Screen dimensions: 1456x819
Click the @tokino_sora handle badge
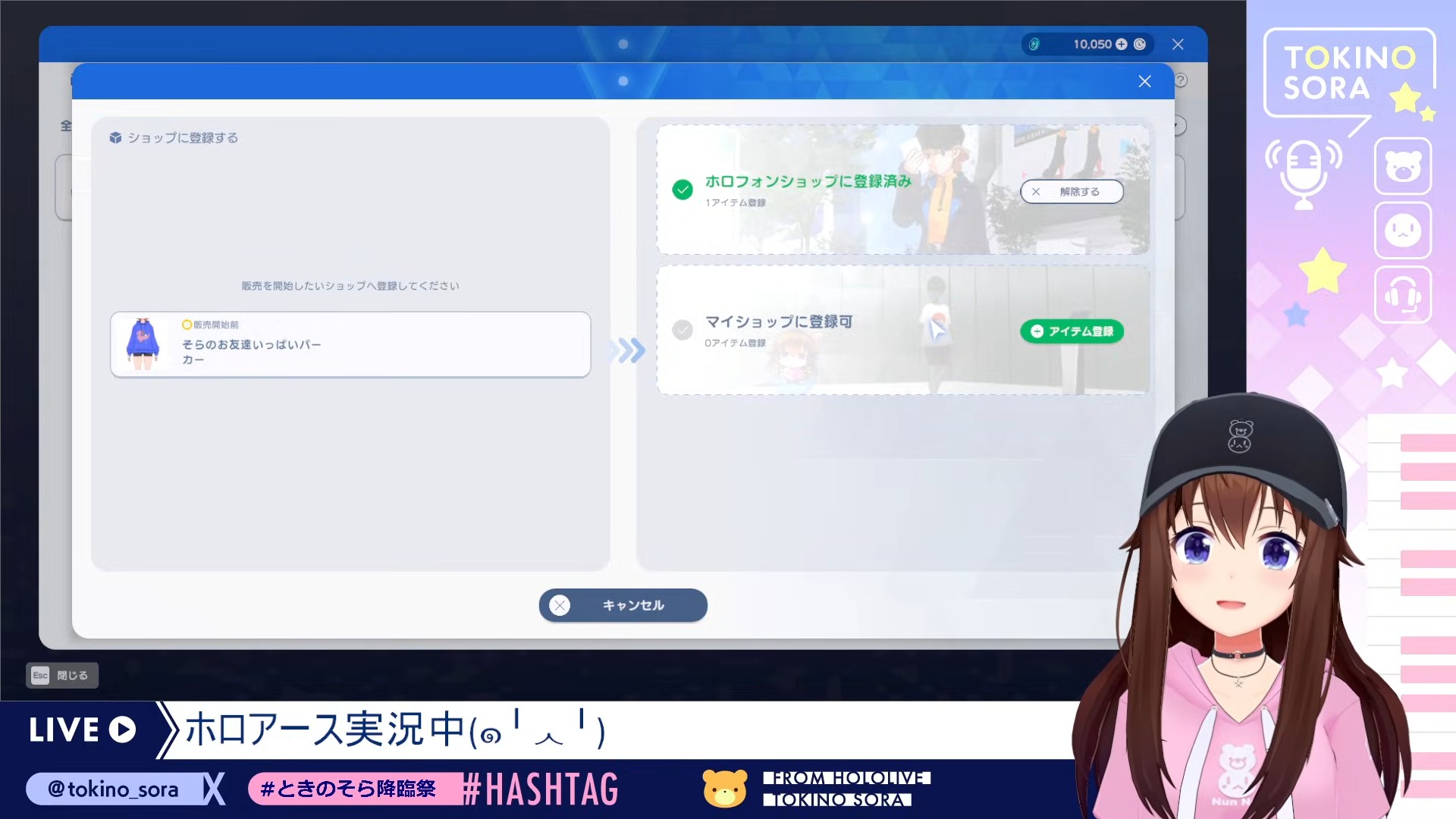pyautogui.click(x=114, y=789)
